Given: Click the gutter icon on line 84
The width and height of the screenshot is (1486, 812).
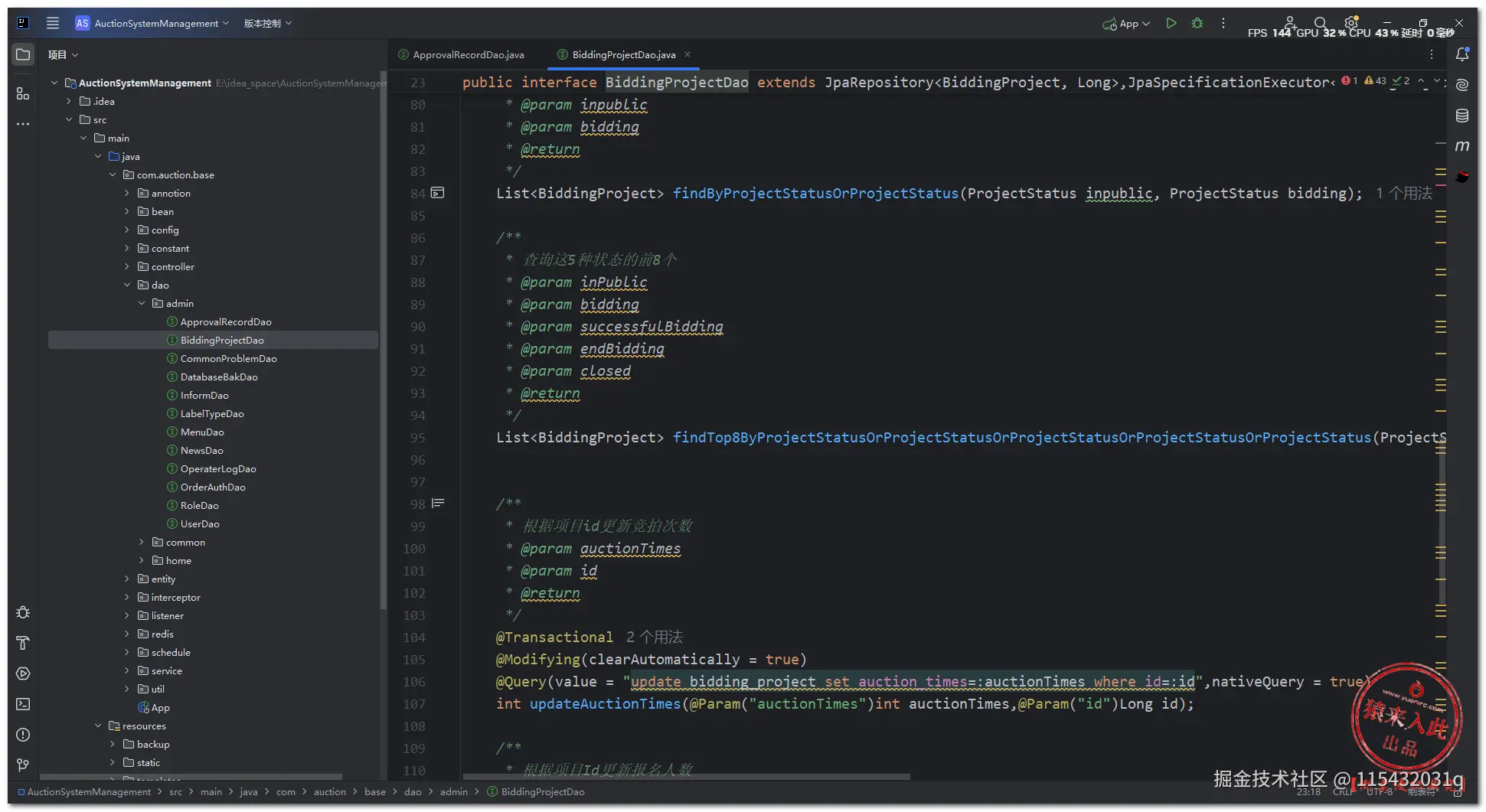Looking at the screenshot, I should 437,193.
